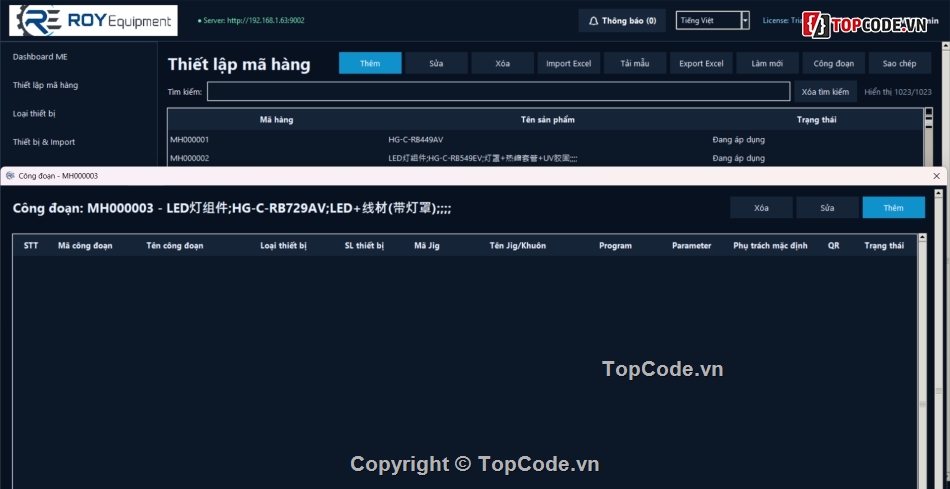
Task: Click Sửa in the Công đoạn dialog
Action: [827, 207]
